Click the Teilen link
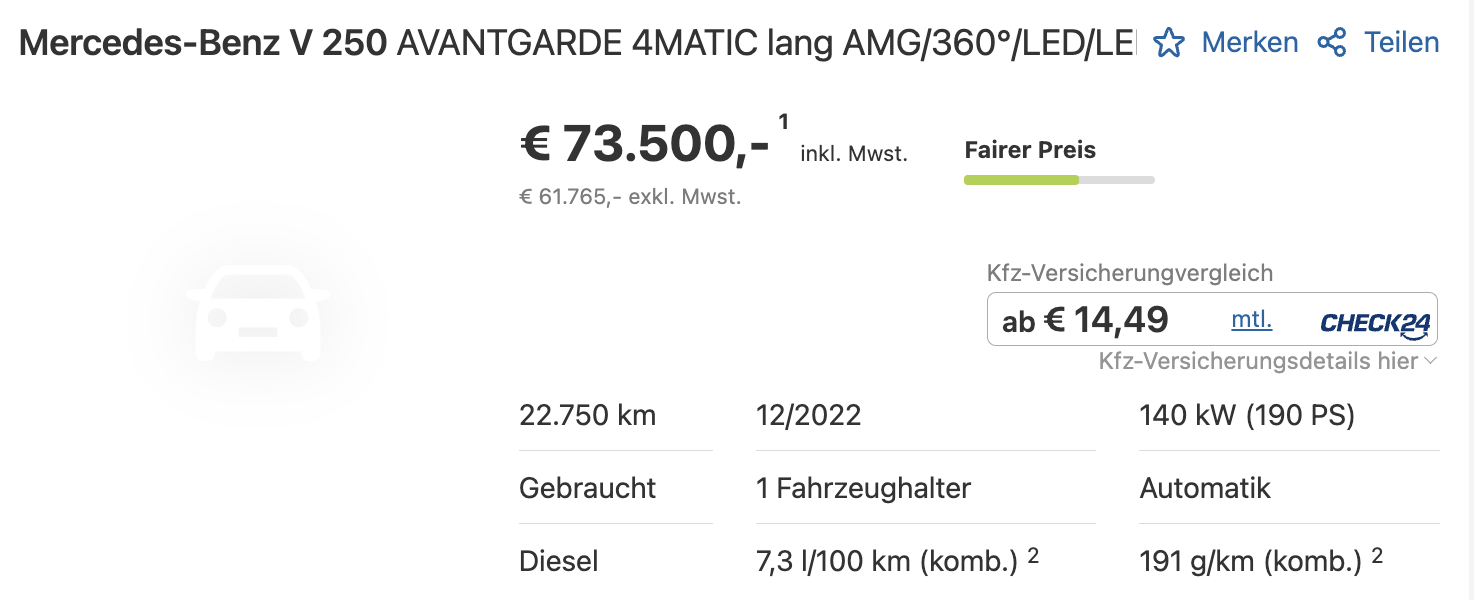 pyautogui.click(x=1401, y=43)
